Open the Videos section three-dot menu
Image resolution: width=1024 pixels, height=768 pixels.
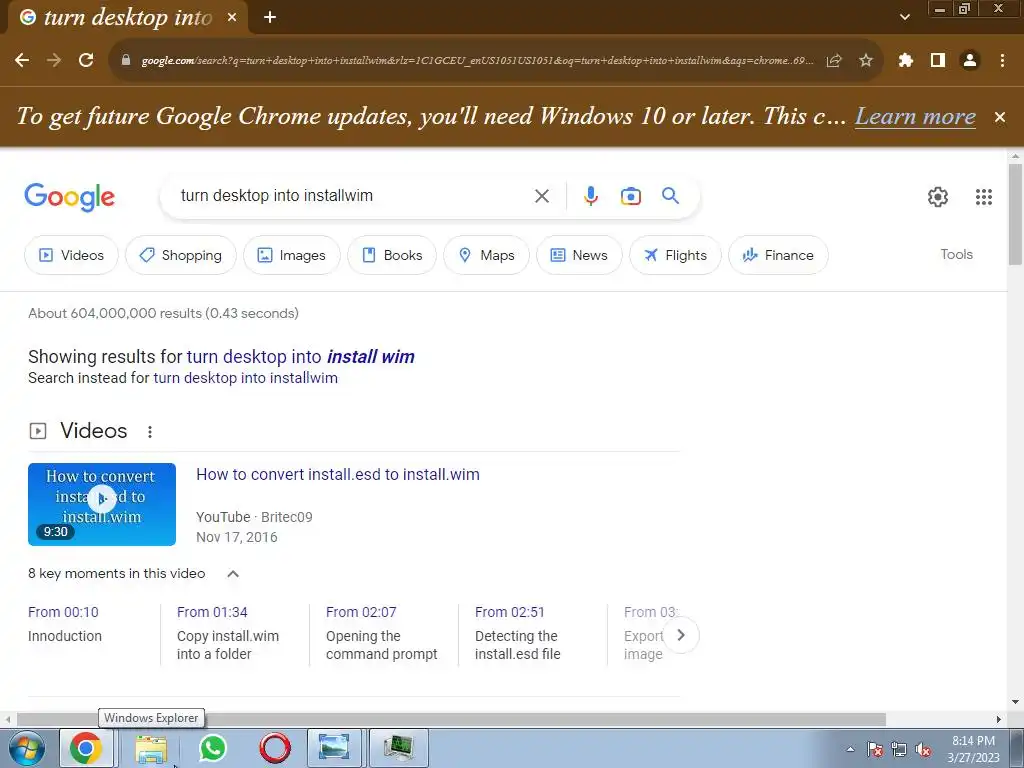click(x=150, y=432)
